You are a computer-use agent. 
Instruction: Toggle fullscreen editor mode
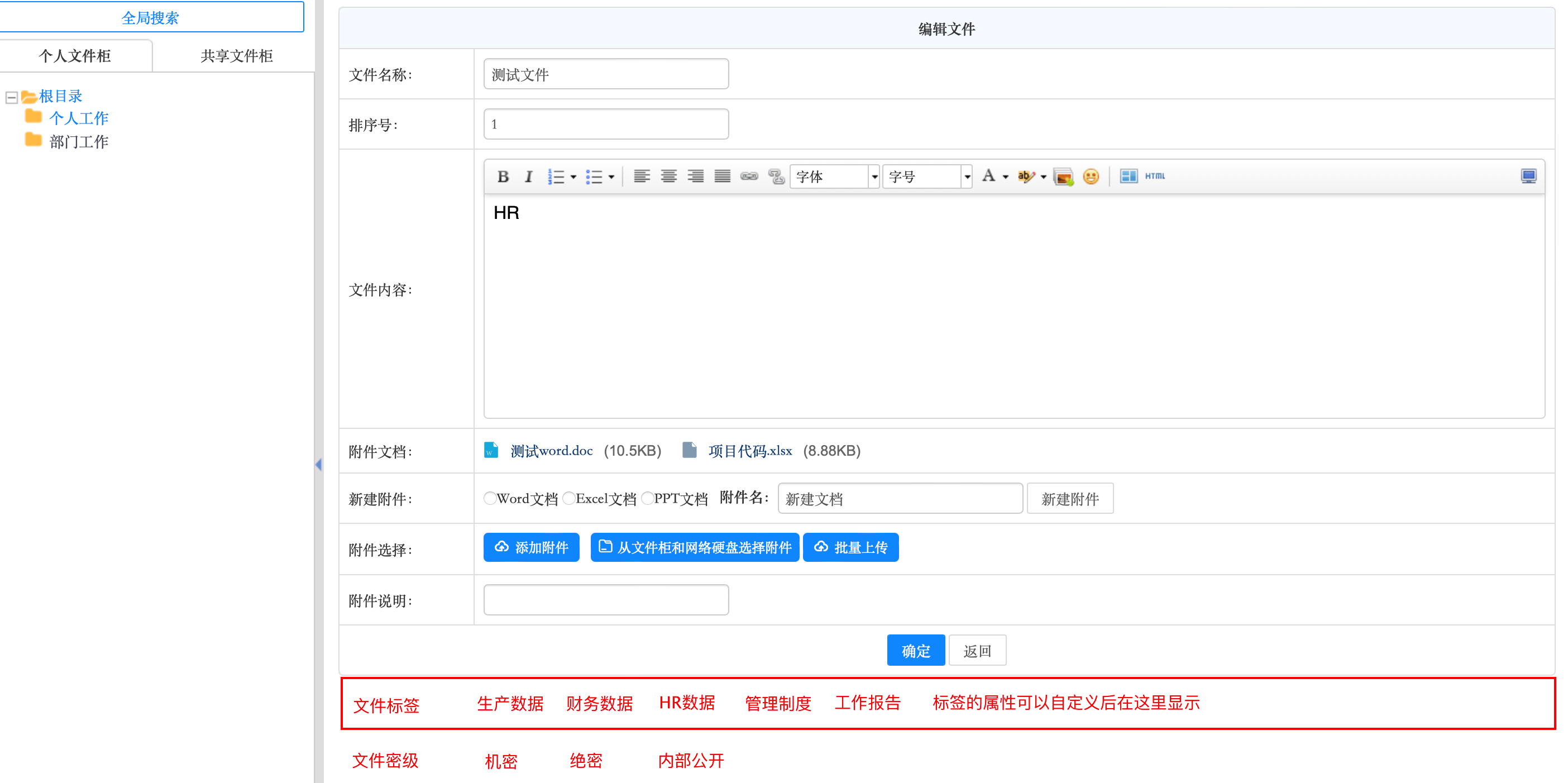[x=1528, y=176]
